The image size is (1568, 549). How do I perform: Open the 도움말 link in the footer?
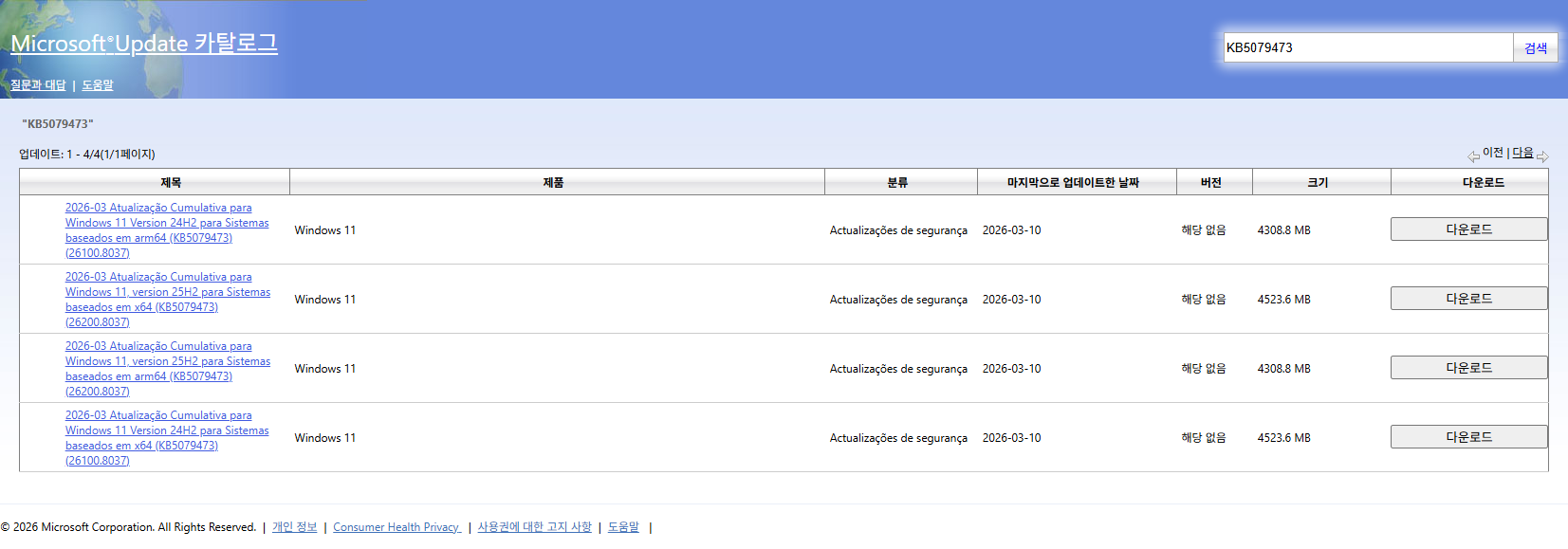(623, 527)
